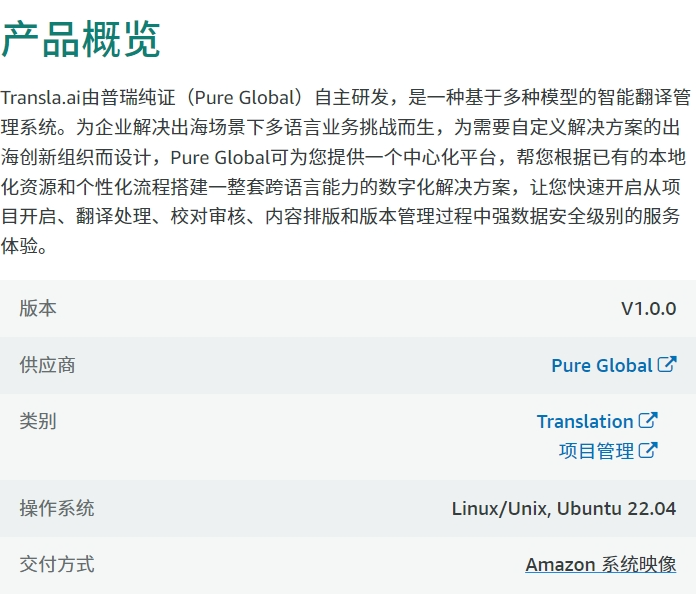Open the Pure Global vendor link
Image resolution: width=696 pixels, height=595 pixels.
click(602, 365)
